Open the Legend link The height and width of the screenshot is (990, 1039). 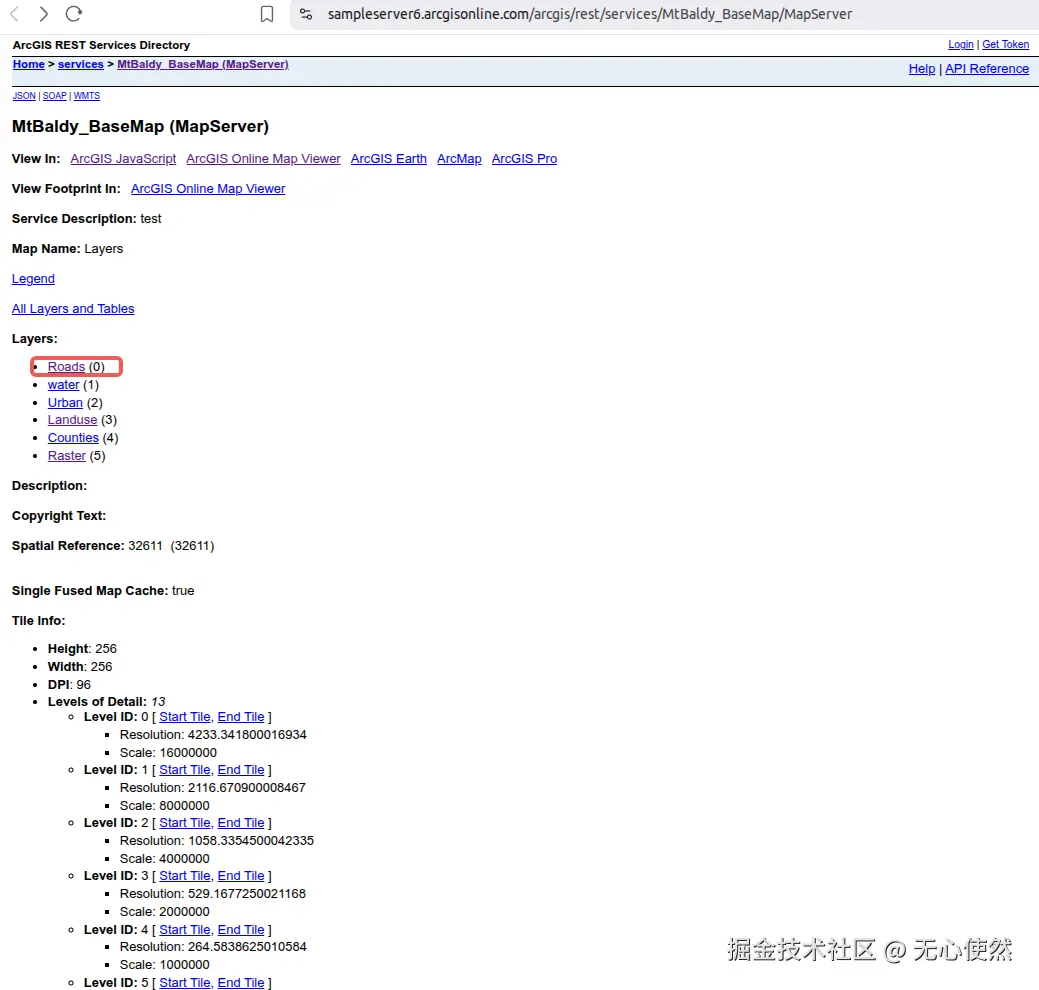coord(33,279)
